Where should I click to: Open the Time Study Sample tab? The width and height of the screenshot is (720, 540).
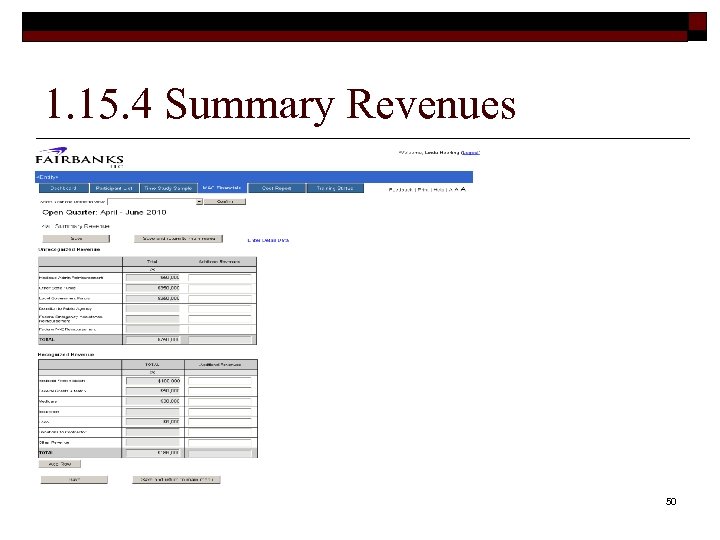tap(168, 188)
